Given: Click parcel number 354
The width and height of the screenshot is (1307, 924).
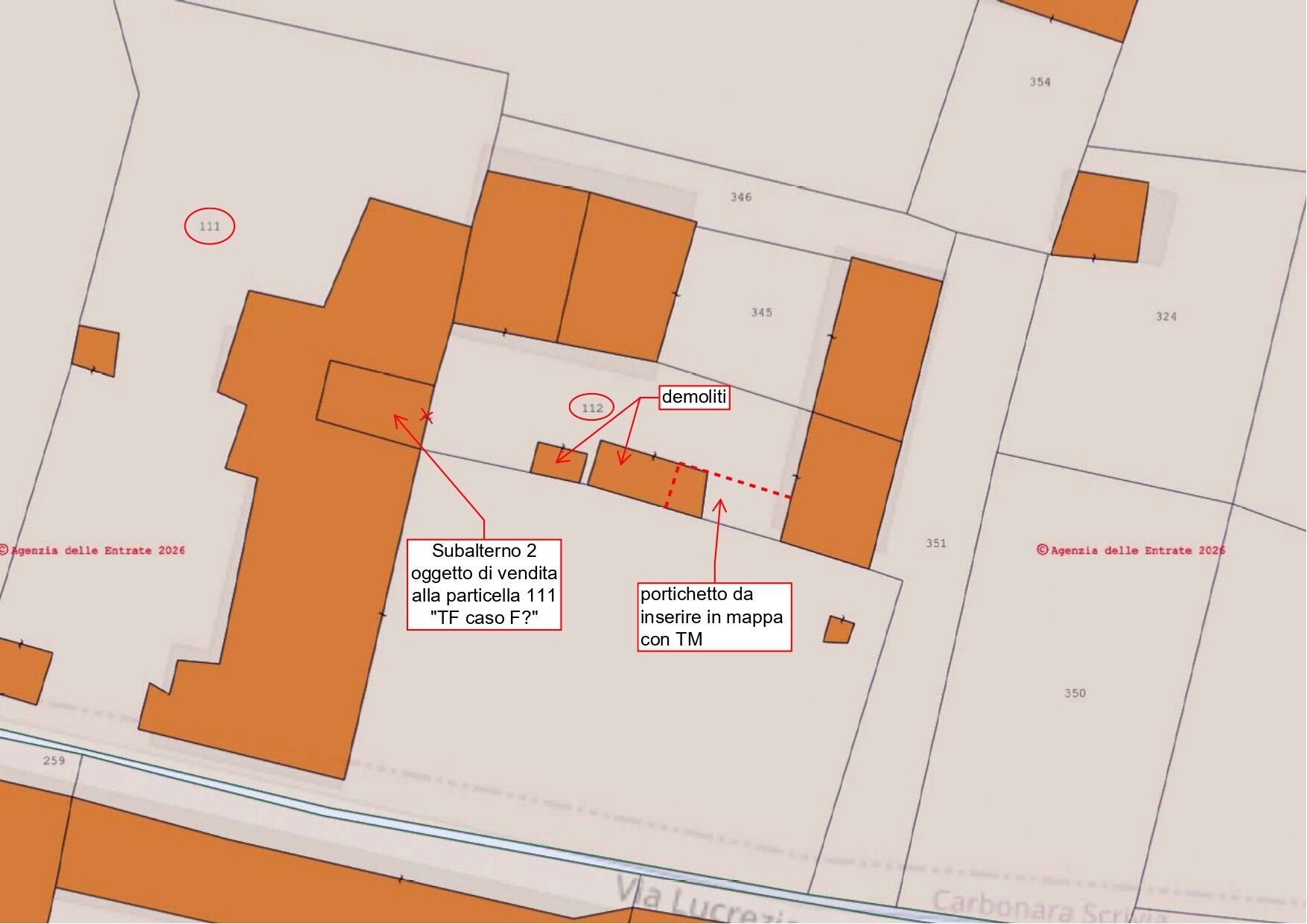Looking at the screenshot, I should (x=1040, y=82).
